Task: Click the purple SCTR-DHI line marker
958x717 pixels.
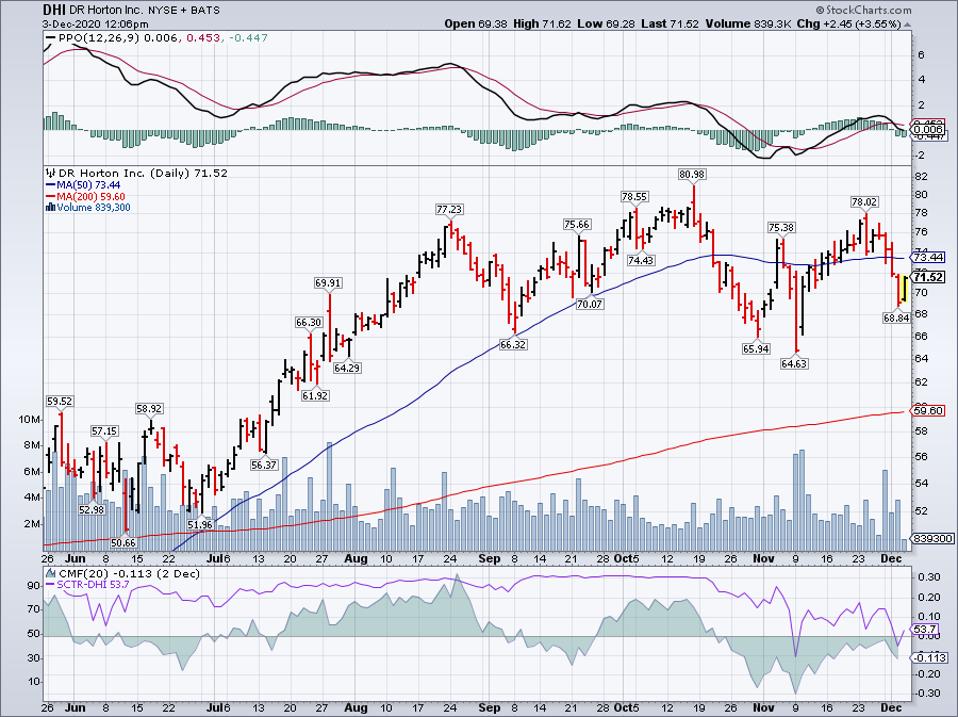Action: click(x=50, y=584)
